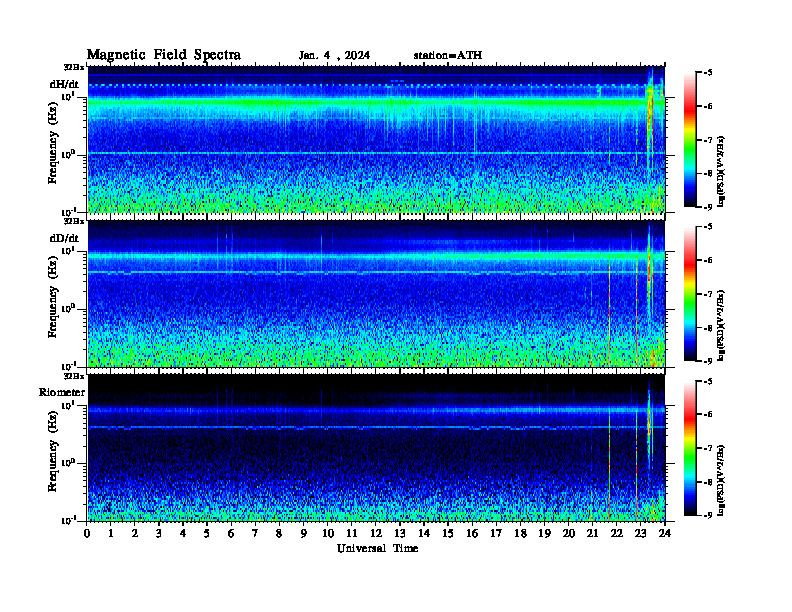This screenshot has width=792, height=612.
Task: Click the '-7' value on dH/dt color bar
Action: point(708,140)
